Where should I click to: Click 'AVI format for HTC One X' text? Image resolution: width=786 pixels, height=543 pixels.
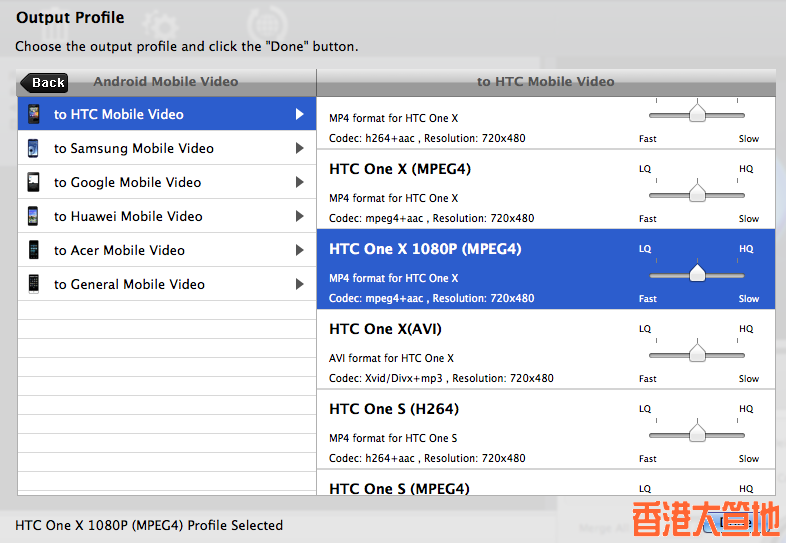click(391, 358)
